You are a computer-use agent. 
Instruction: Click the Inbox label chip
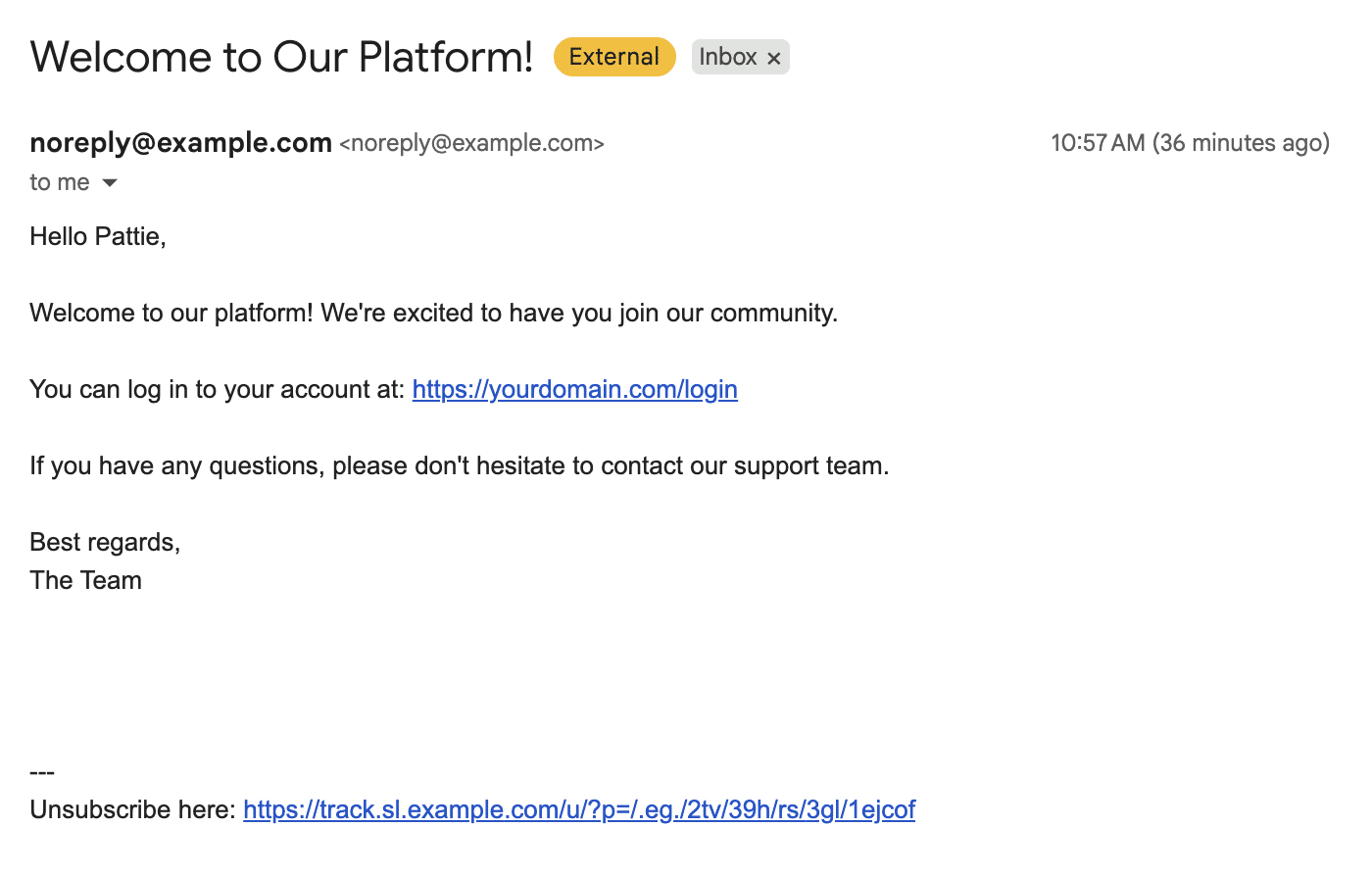[729, 56]
